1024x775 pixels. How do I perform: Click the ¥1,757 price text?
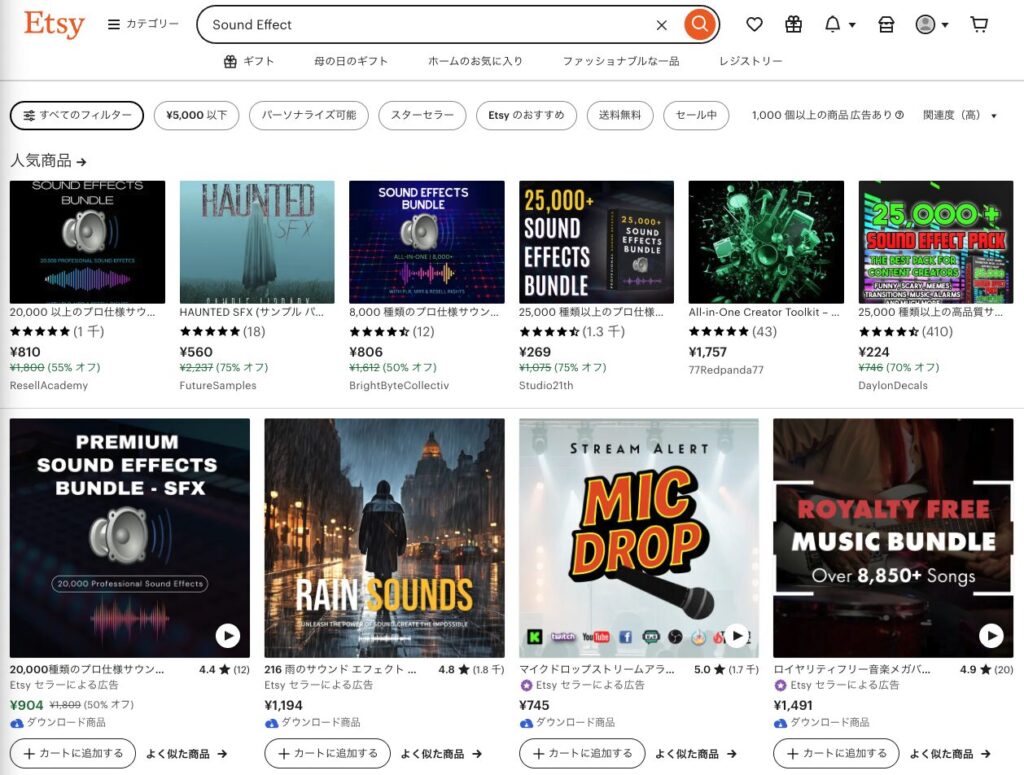pos(708,352)
